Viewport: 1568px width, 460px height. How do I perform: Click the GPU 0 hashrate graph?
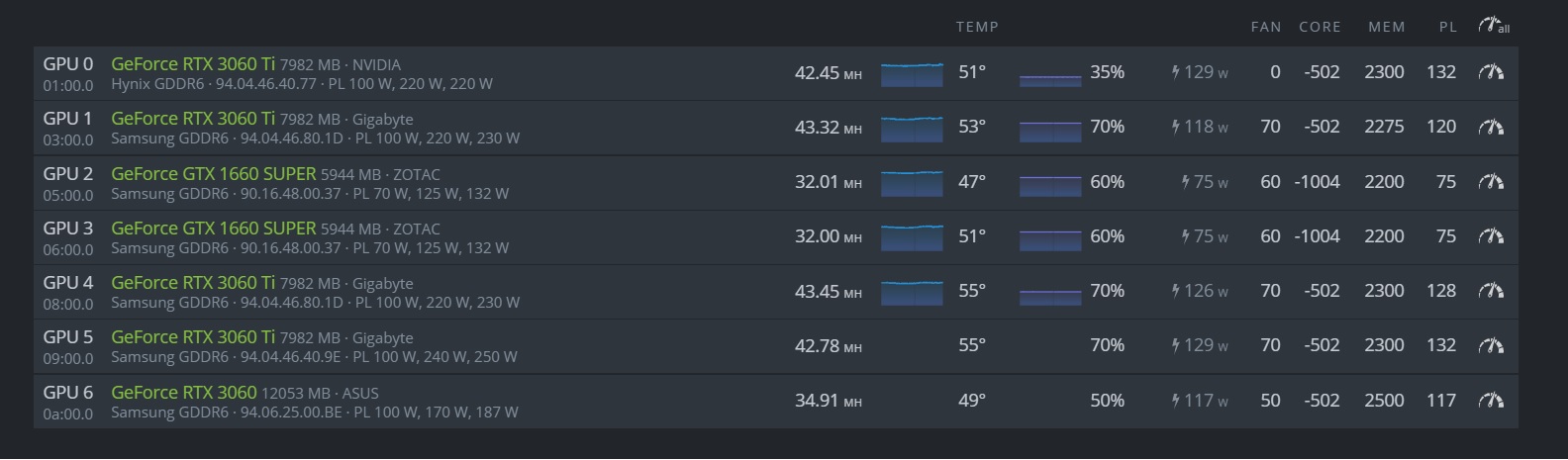(912, 74)
